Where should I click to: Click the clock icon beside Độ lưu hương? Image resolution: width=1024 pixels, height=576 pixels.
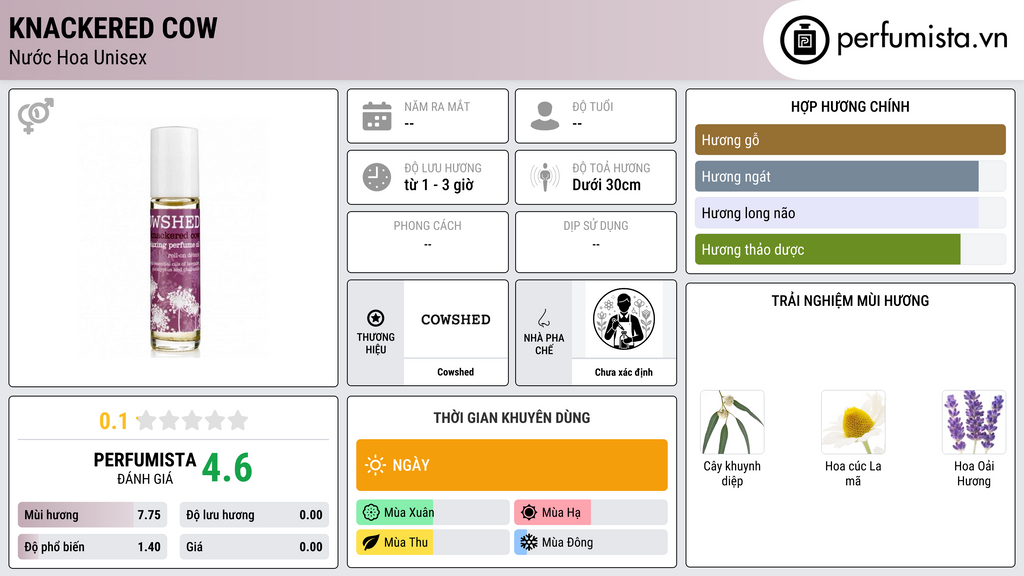coord(377,177)
